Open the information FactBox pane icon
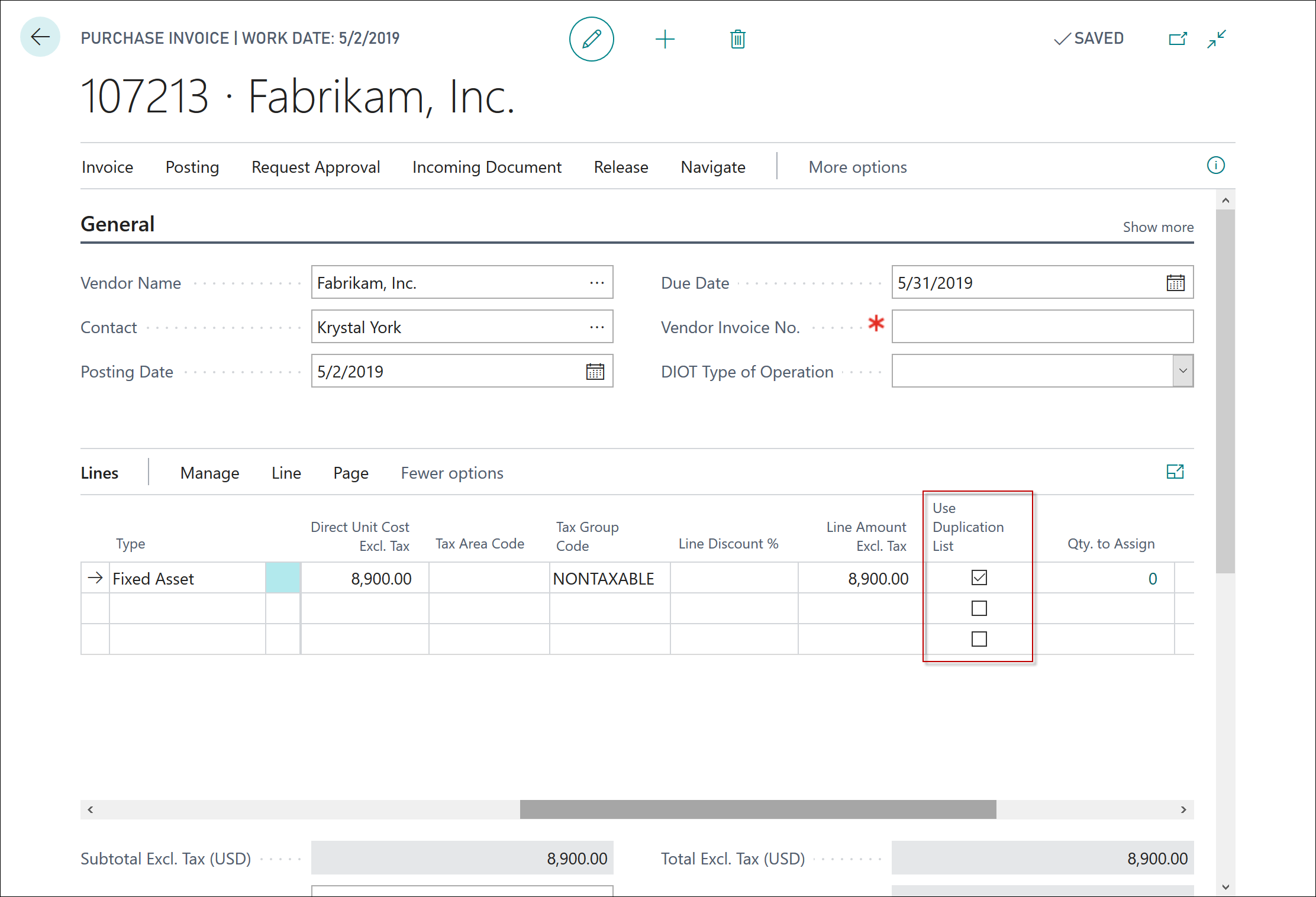1316x897 pixels. (1215, 165)
